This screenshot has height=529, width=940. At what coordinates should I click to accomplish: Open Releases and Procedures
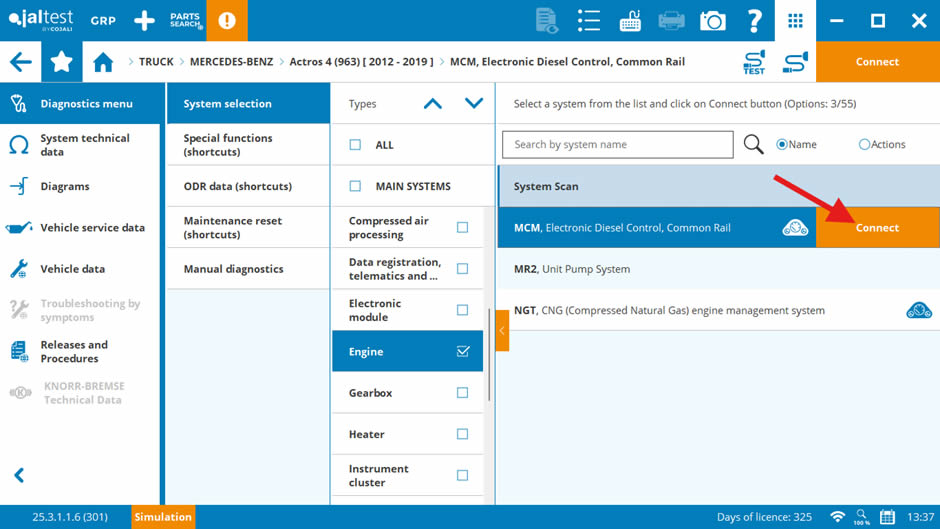point(81,351)
